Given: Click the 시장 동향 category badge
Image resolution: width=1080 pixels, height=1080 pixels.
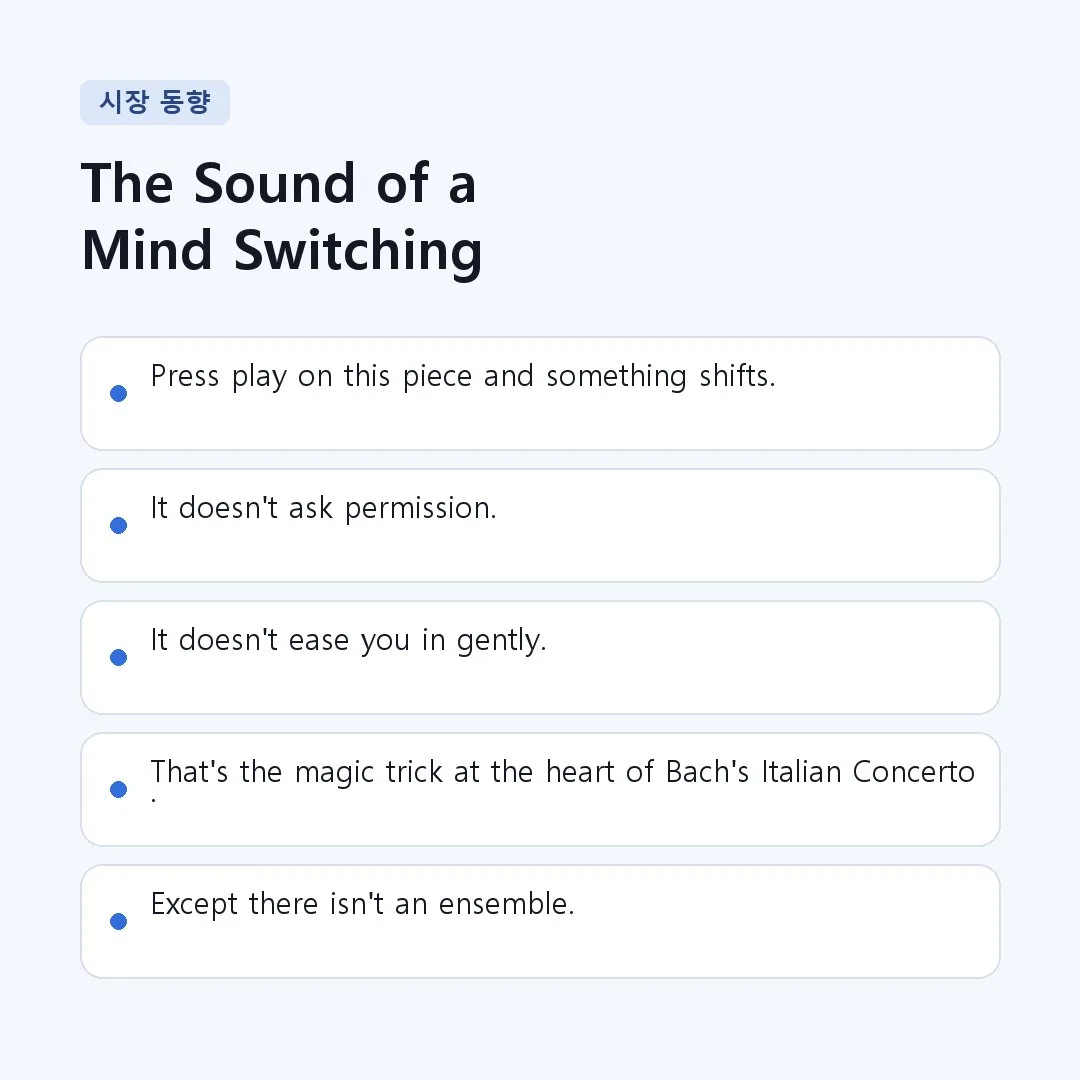Looking at the screenshot, I should coord(155,103).
